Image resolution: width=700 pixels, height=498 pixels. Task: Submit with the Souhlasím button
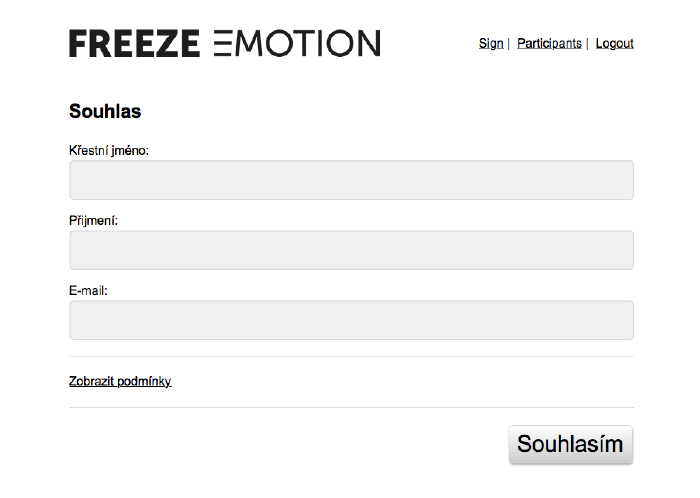[571, 444]
